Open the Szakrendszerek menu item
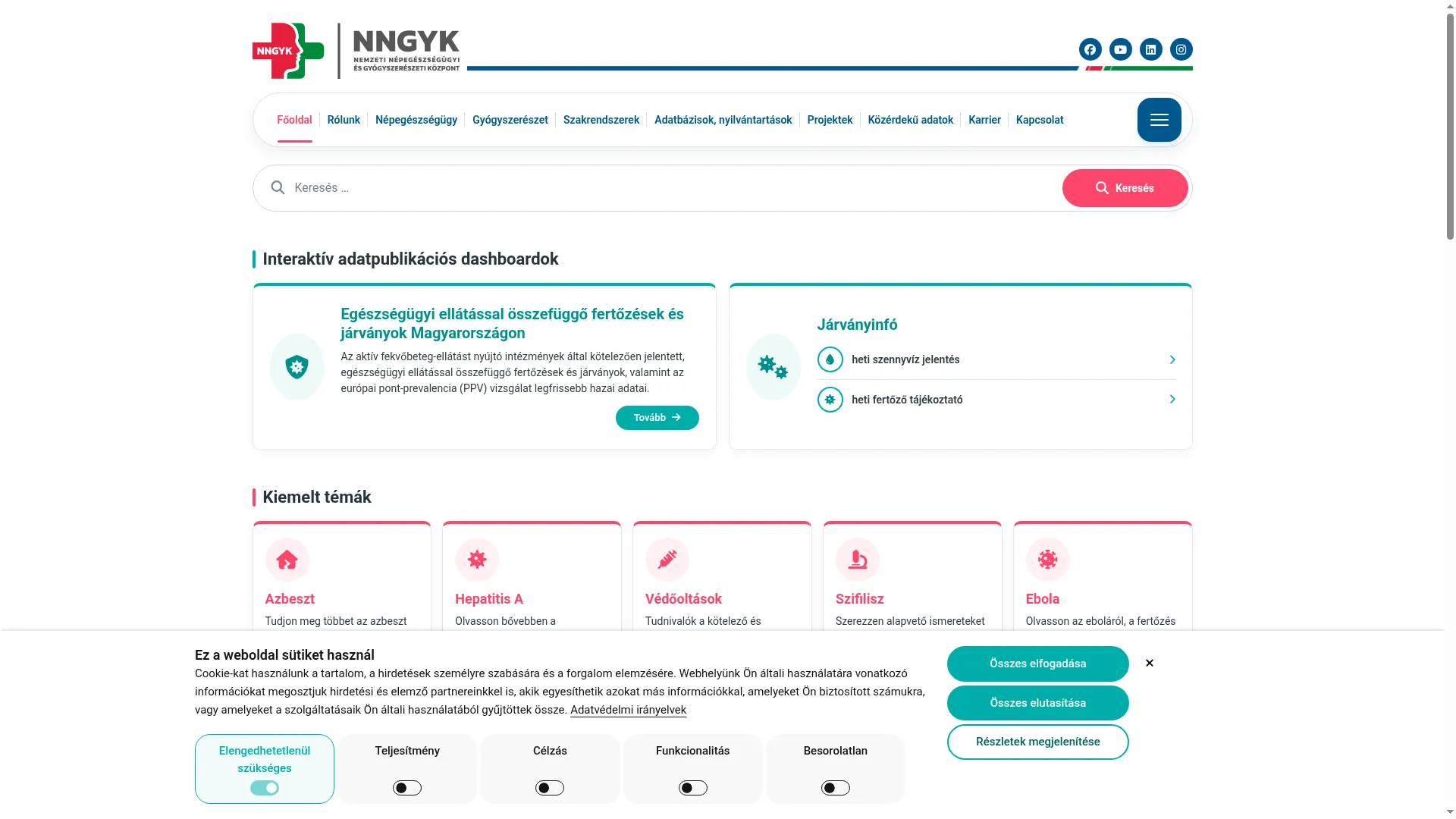 (601, 120)
